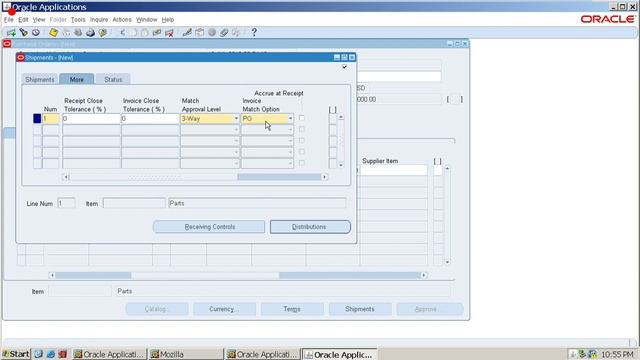Open the Help menu
Screen dimensions: 640x360
click(168, 20)
